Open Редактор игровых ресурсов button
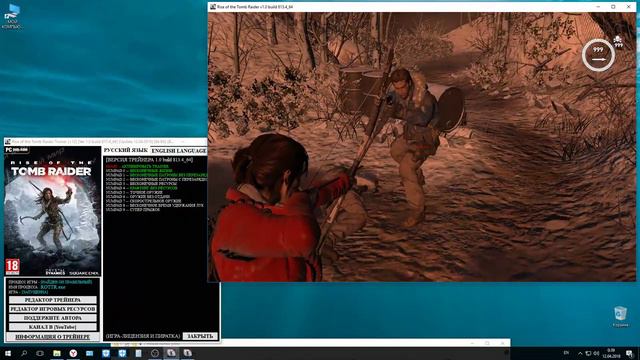This screenshot has height=360, width=640. pos(53,309)
